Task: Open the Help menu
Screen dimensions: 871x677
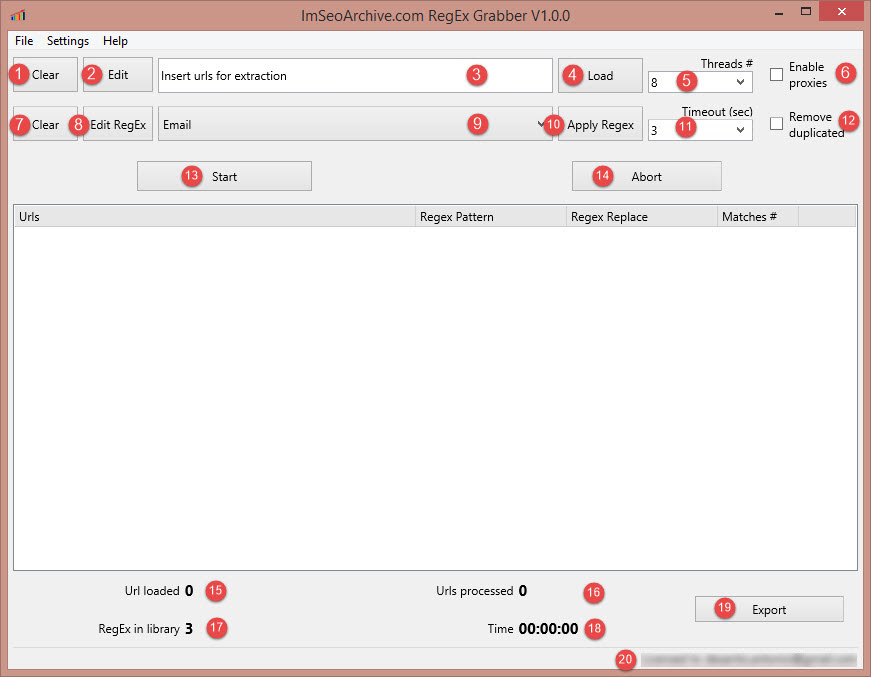Action: coord(115,41)
